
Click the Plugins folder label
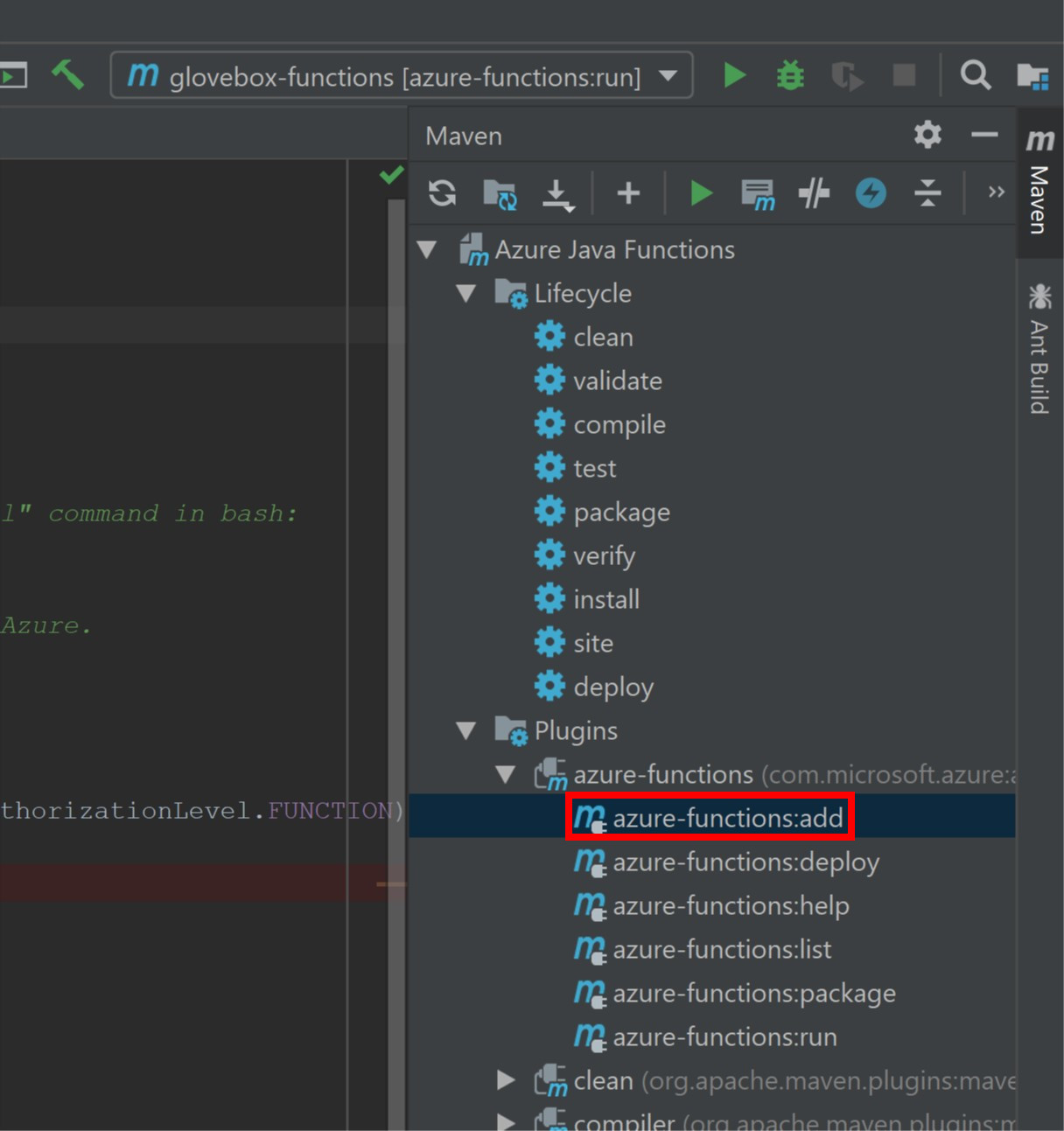tap(576, 730)
